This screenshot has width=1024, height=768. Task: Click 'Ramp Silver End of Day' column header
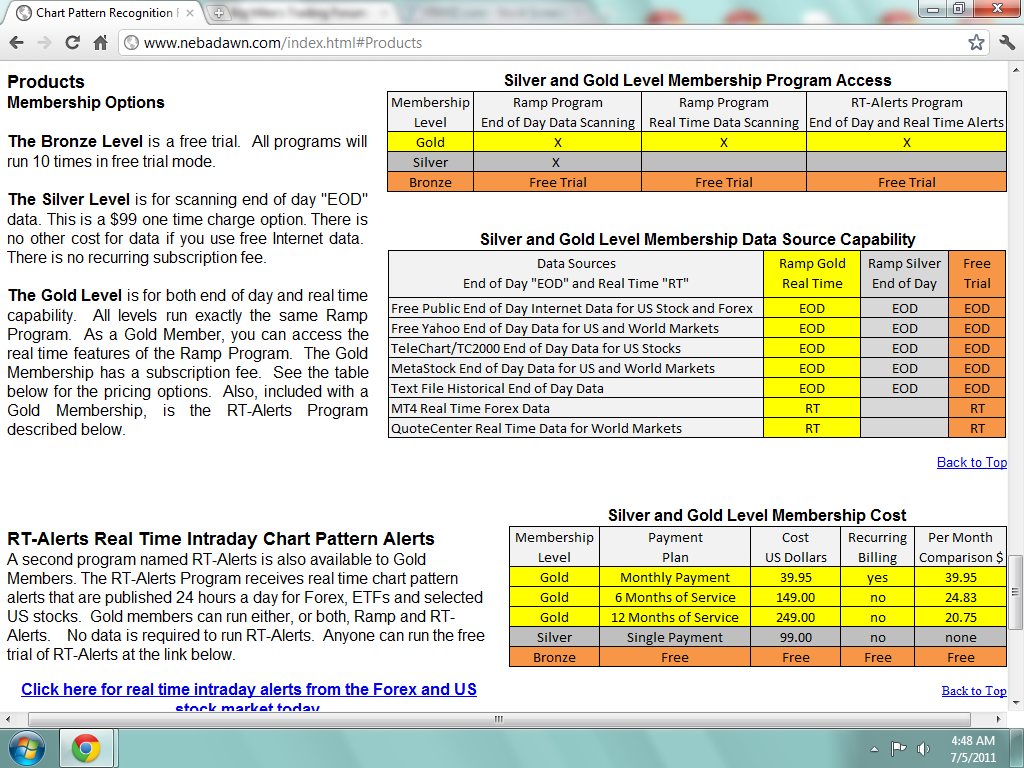[x=904, y=274]
